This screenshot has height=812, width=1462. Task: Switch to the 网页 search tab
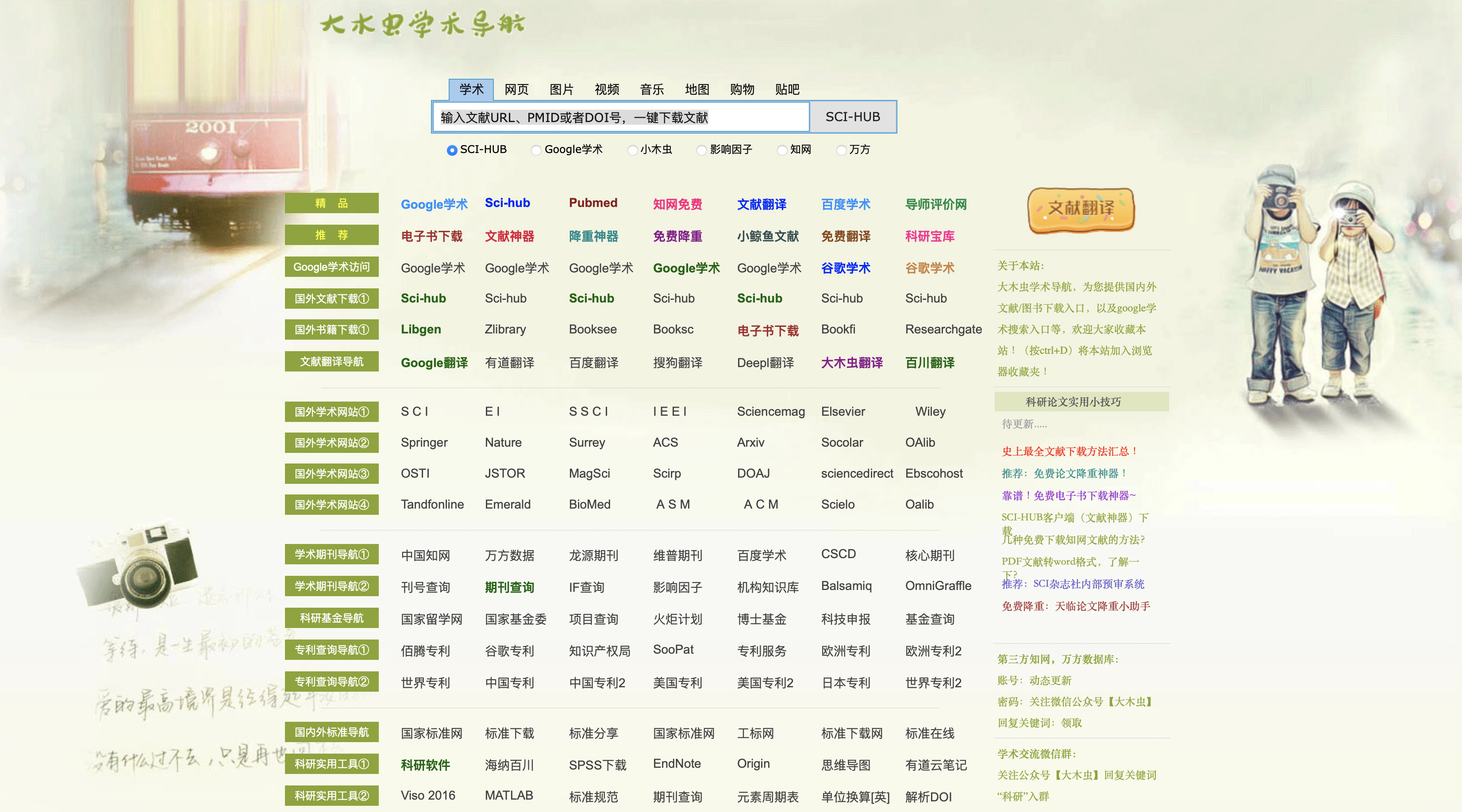(516, 90)
